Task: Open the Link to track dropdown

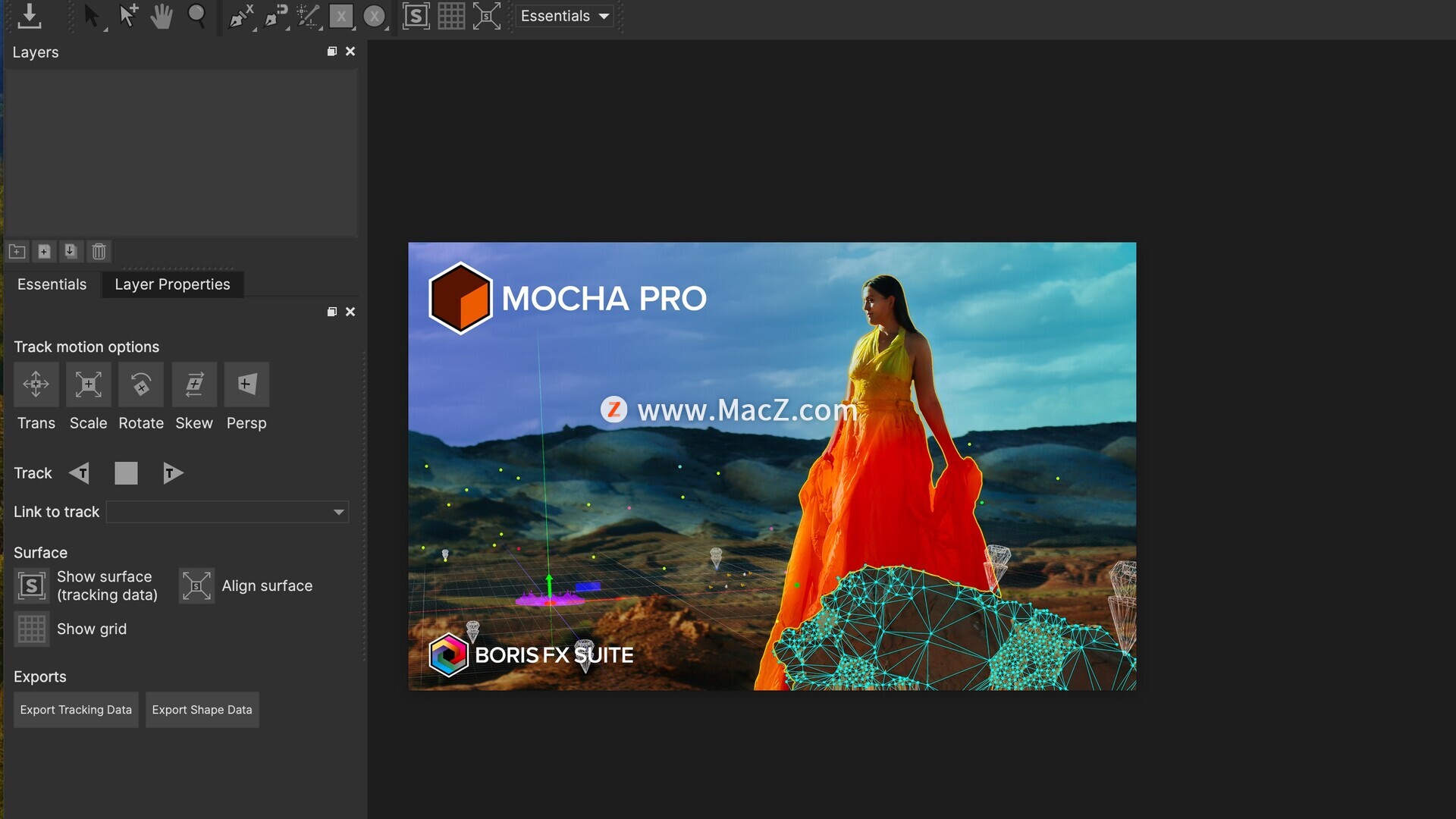Action: click(227, 512)
